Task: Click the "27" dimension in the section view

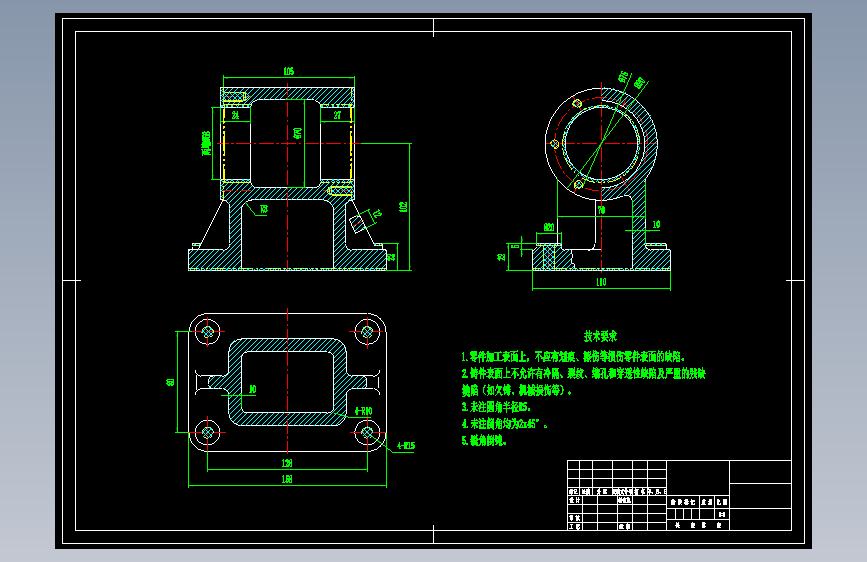Action: (x=337, y=115)
